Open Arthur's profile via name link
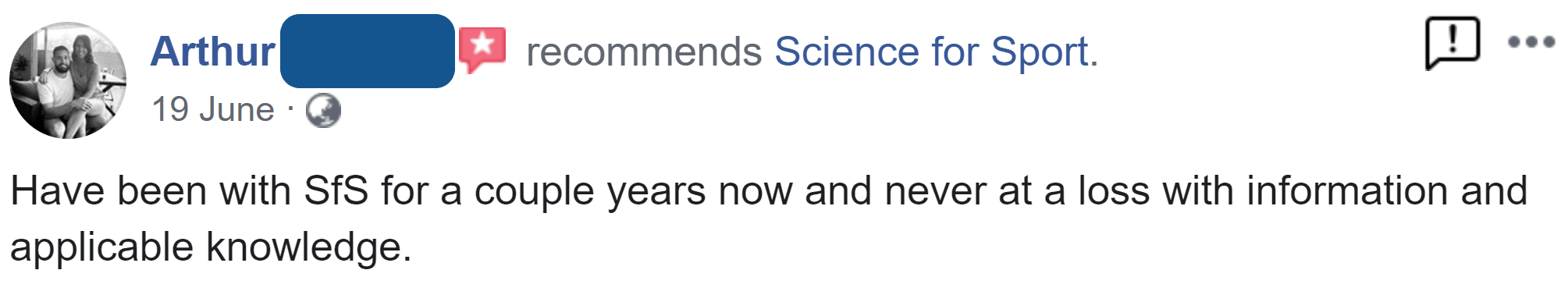This screenshot has height=302, width=1568. tap(212, 52)
